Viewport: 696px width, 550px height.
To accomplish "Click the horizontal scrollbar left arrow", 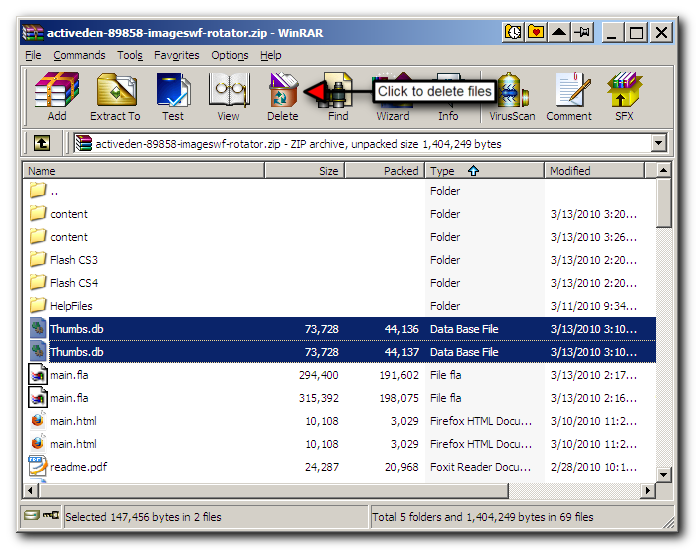I will click(30, 491).
